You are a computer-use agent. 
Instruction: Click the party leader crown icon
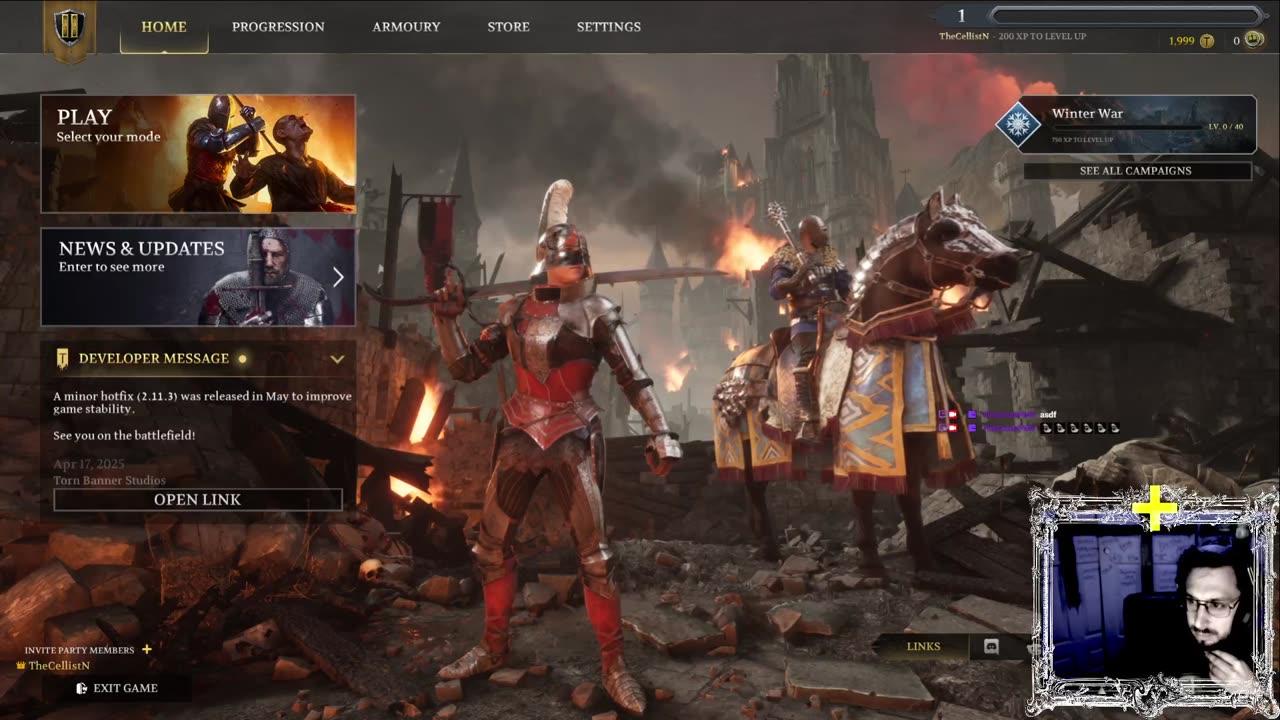20,665
